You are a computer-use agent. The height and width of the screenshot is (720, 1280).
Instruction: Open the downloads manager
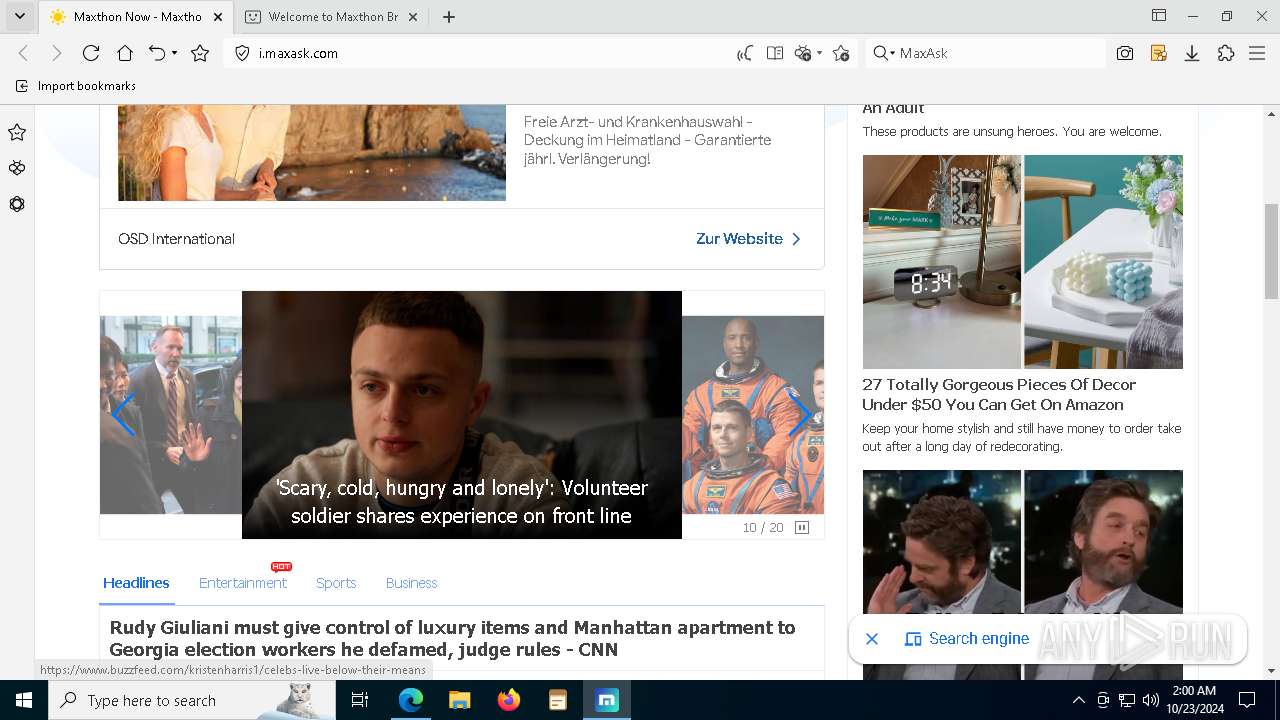coord(1192,53)
